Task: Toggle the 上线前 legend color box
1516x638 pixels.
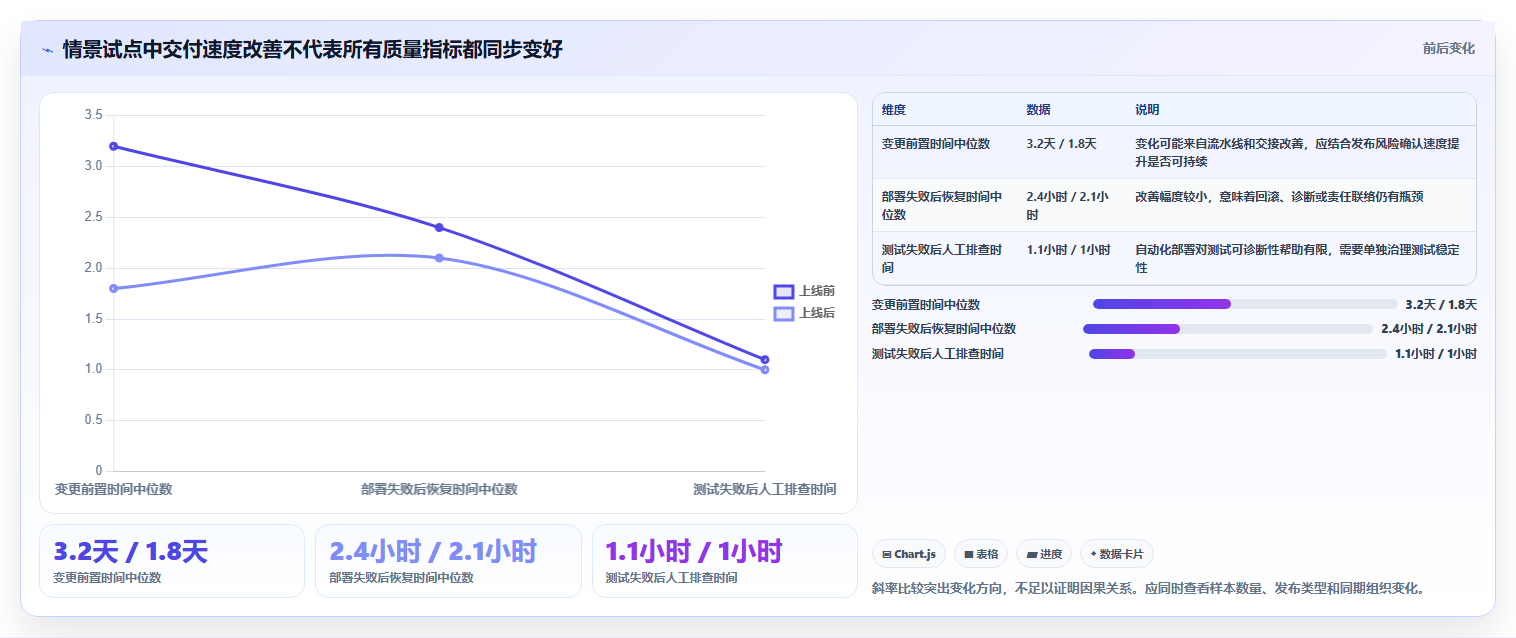Action: [x=784, y=291]
